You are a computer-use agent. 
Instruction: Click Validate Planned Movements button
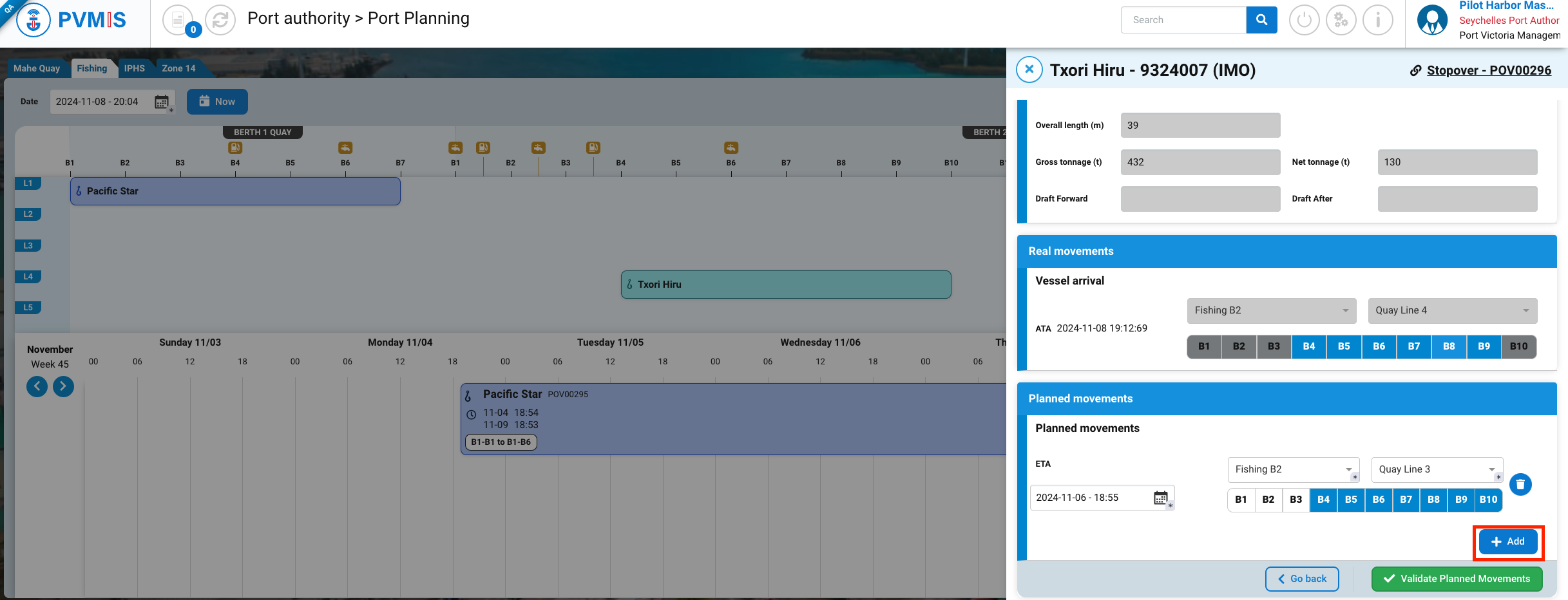(x=1457, y=579)
